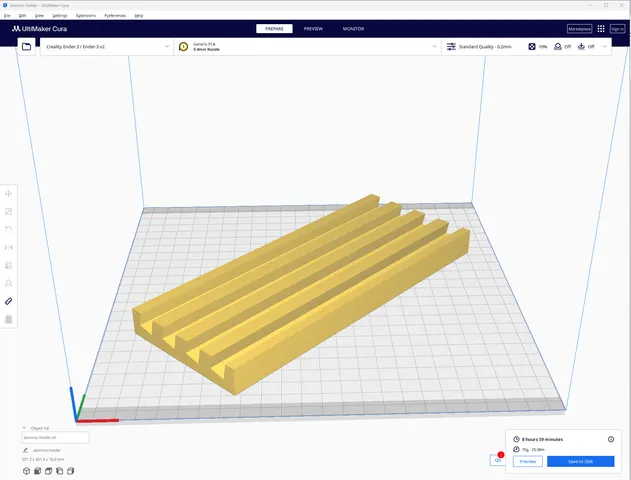Select the Scale tool in left toolbar
This screenshot has width=631, height=480.
[x=8, y=212]
